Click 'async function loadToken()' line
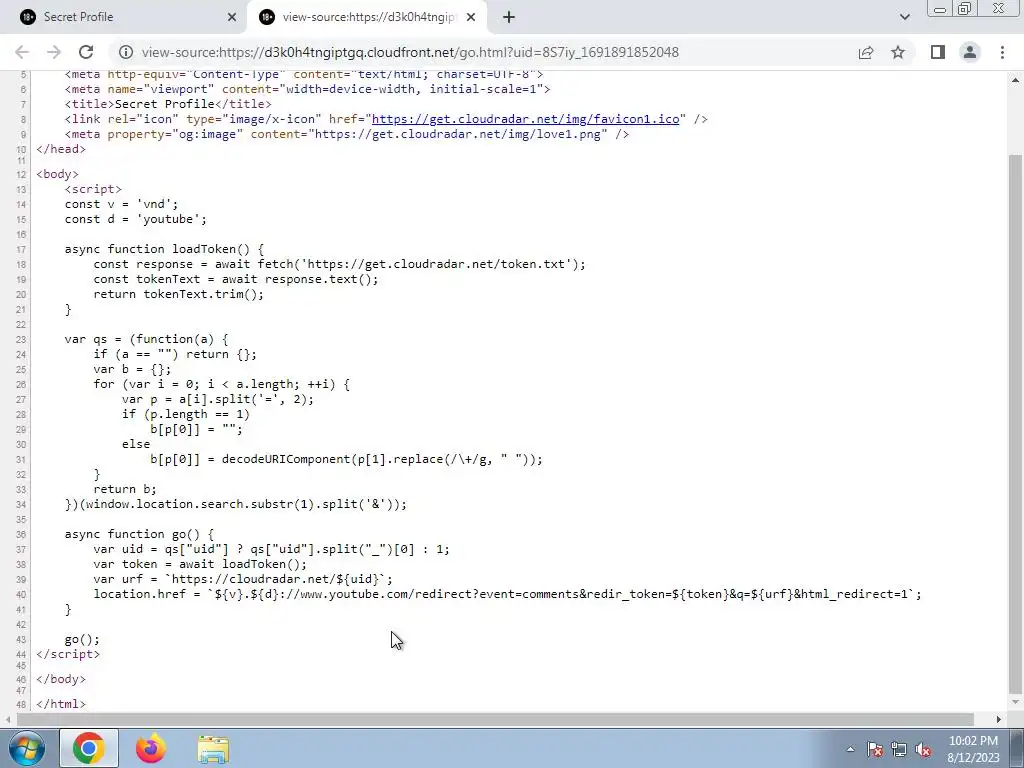The width and height of the screenshot is (1024, 768). [x=165, y=249]
